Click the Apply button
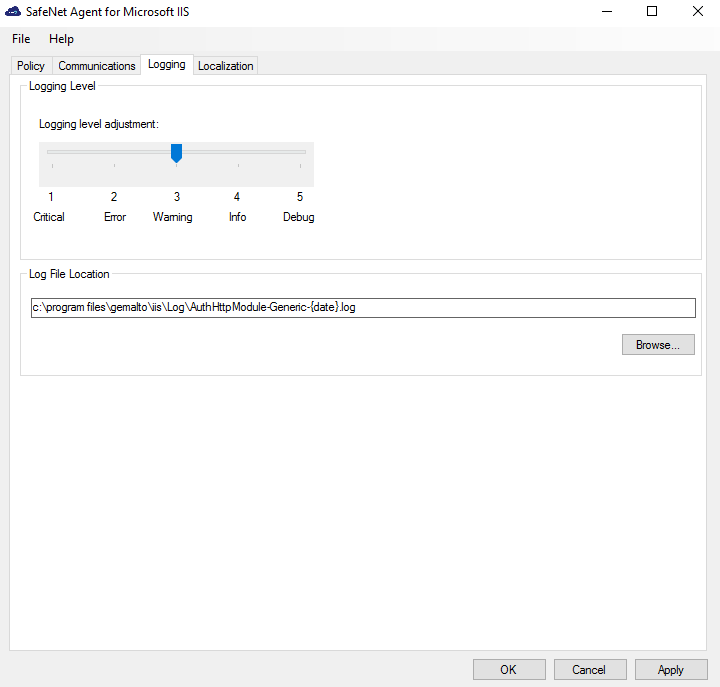720x687 pixels. click(671, 670)
